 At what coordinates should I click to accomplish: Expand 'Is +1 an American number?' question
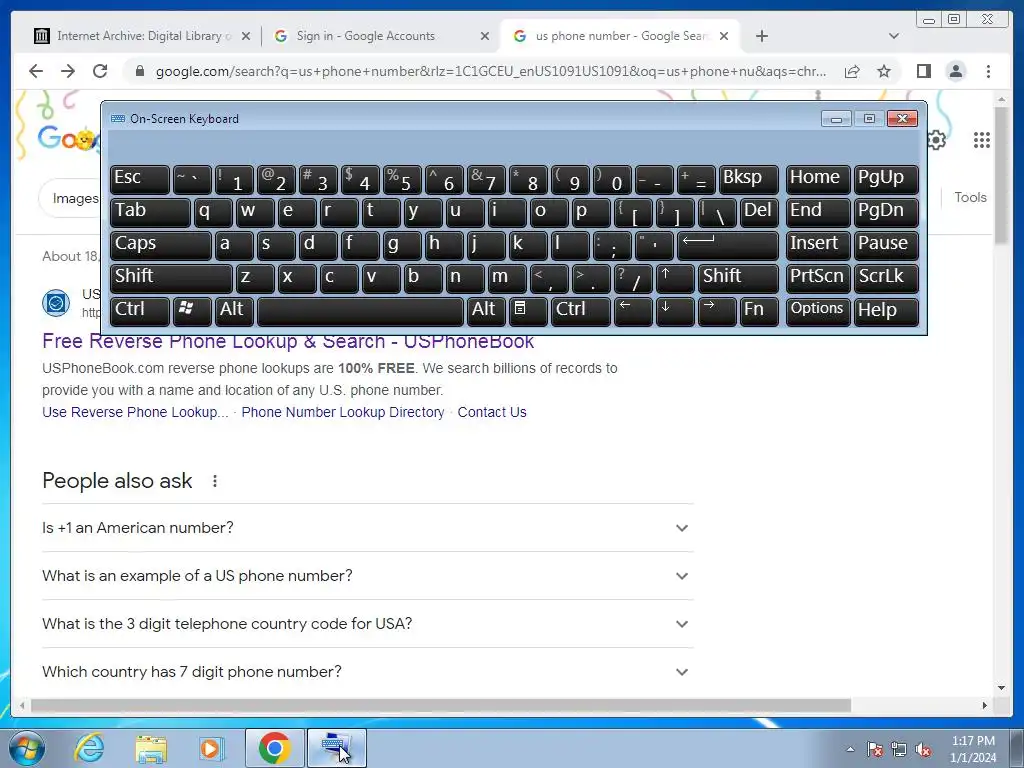tap(367, 528)
